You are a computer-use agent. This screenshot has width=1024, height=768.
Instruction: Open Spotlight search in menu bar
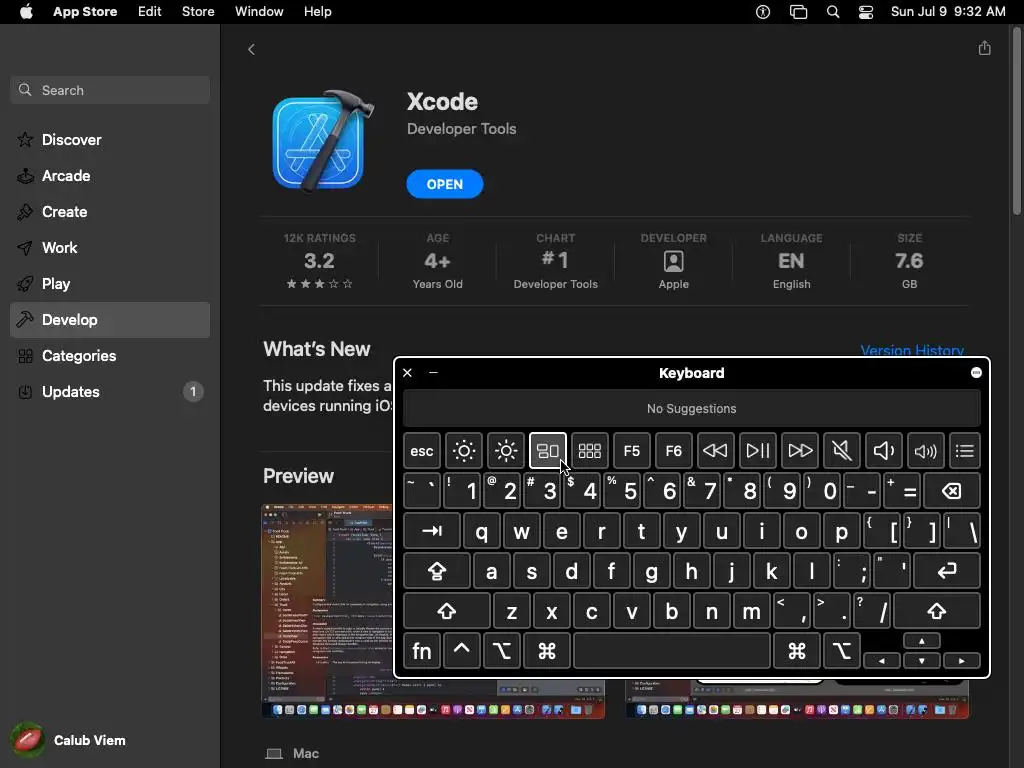click(833, 12)
